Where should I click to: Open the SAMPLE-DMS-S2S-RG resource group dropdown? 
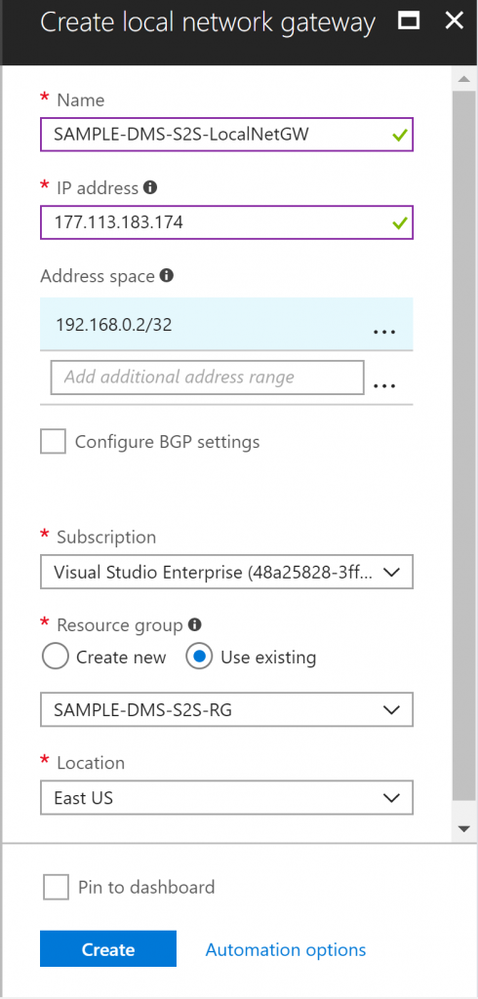[227, 709]
